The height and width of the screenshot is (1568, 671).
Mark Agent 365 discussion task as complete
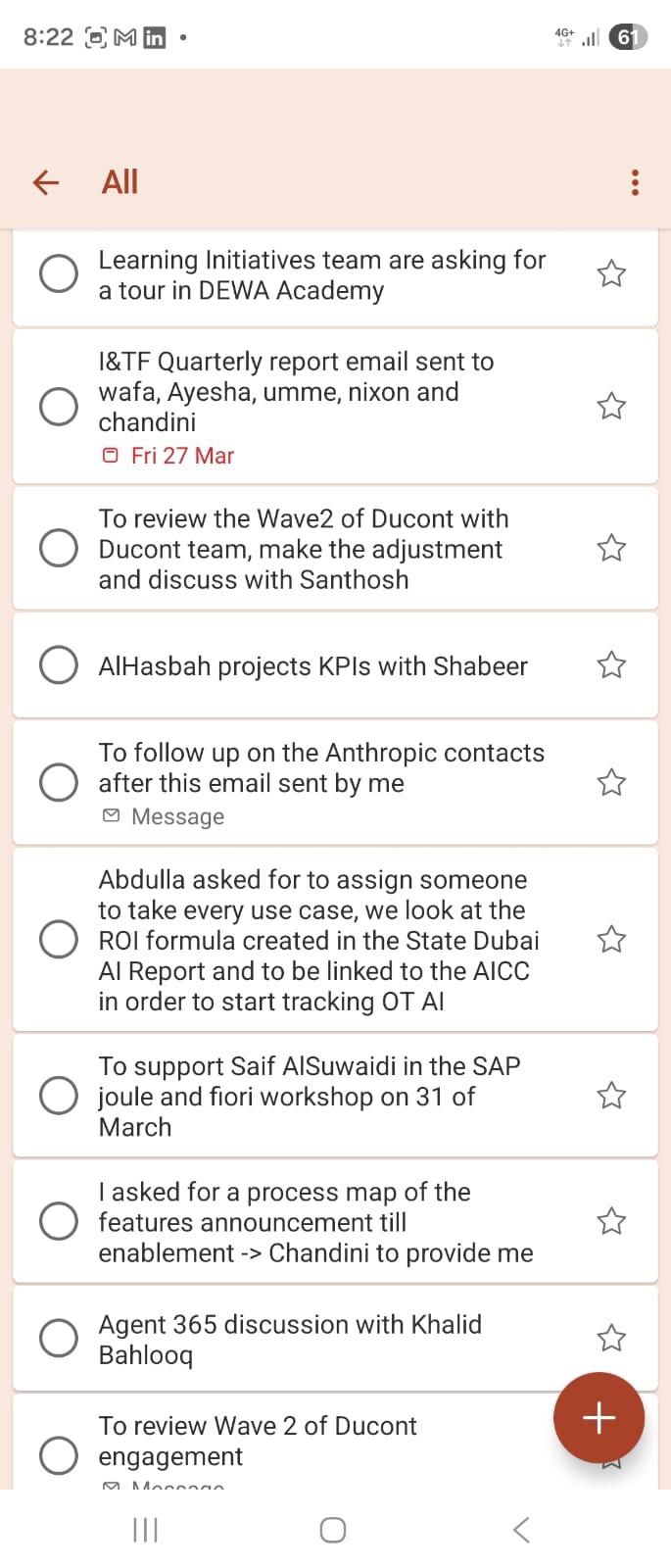click(x=59, y=1338)
